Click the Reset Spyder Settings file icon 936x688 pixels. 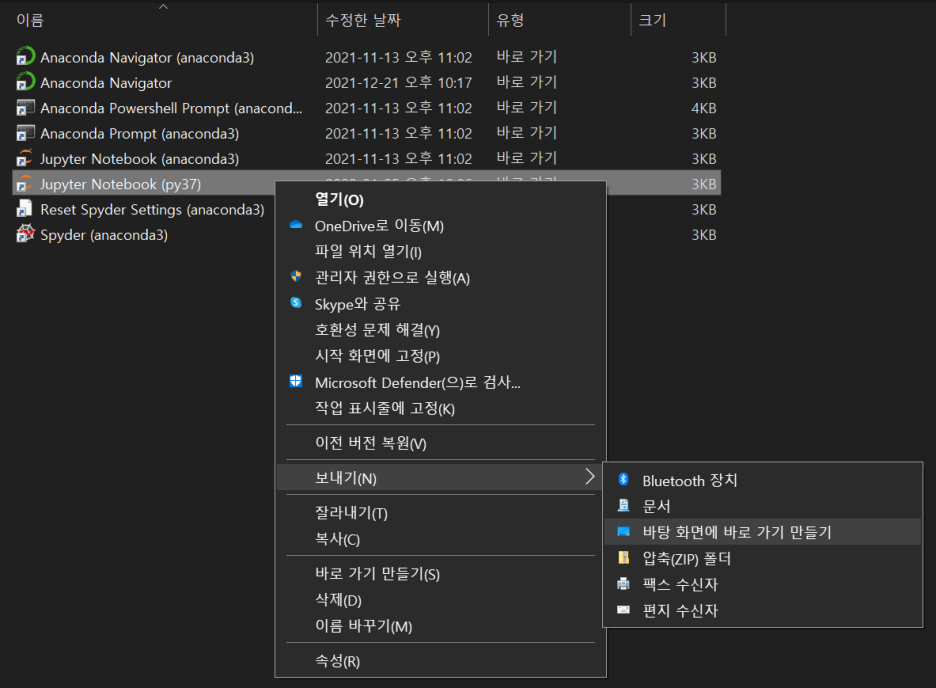[25, 209]
